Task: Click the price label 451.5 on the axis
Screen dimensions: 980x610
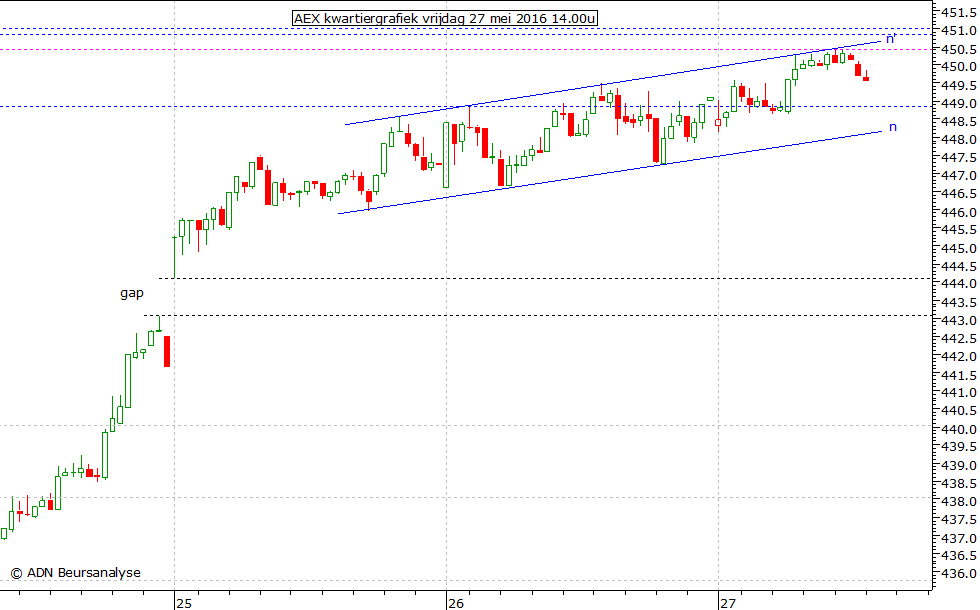Action: [x=960, y=12]
